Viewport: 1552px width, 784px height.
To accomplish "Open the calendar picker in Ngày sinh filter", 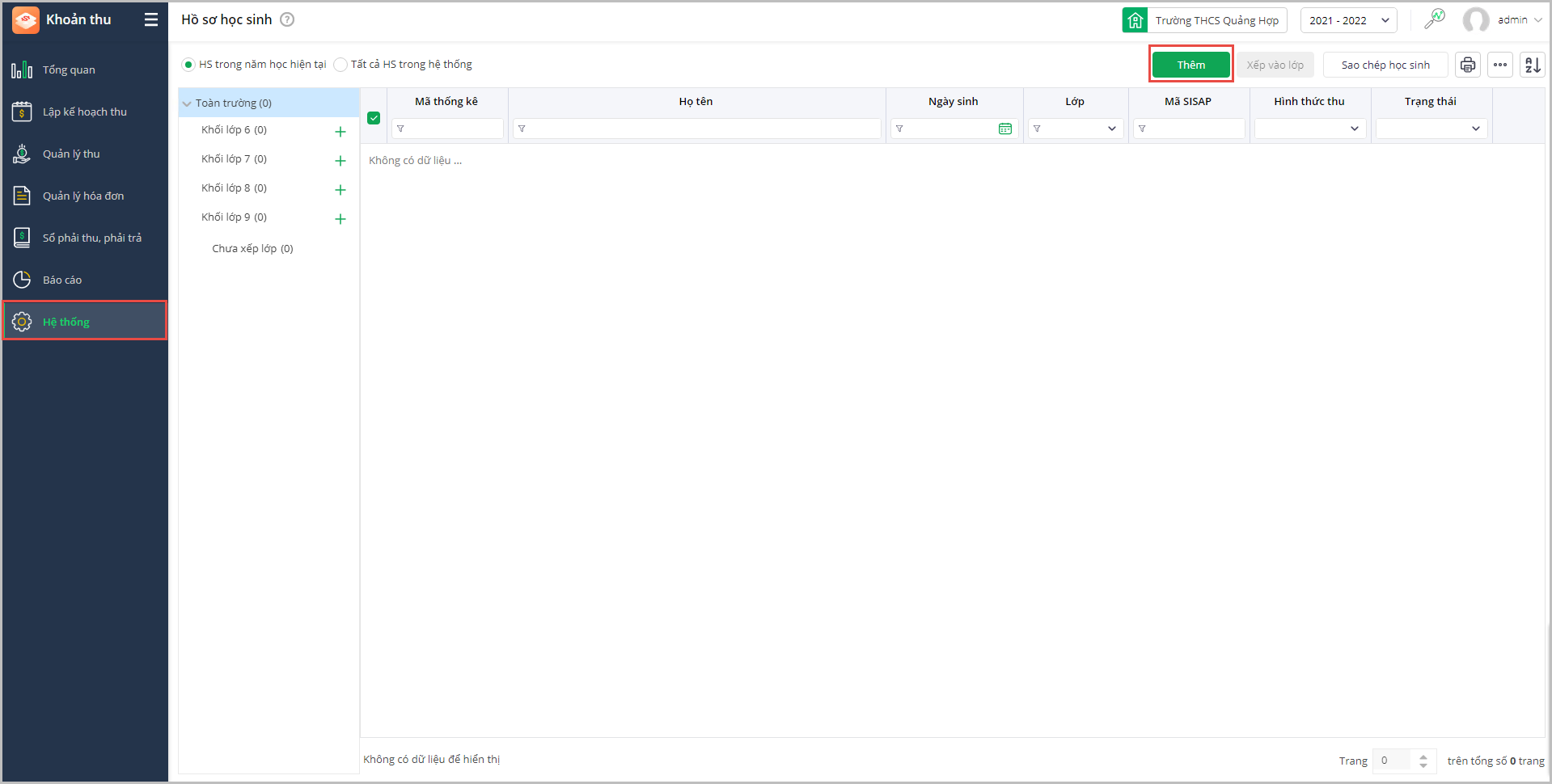I will click(x=1005, y=129).
